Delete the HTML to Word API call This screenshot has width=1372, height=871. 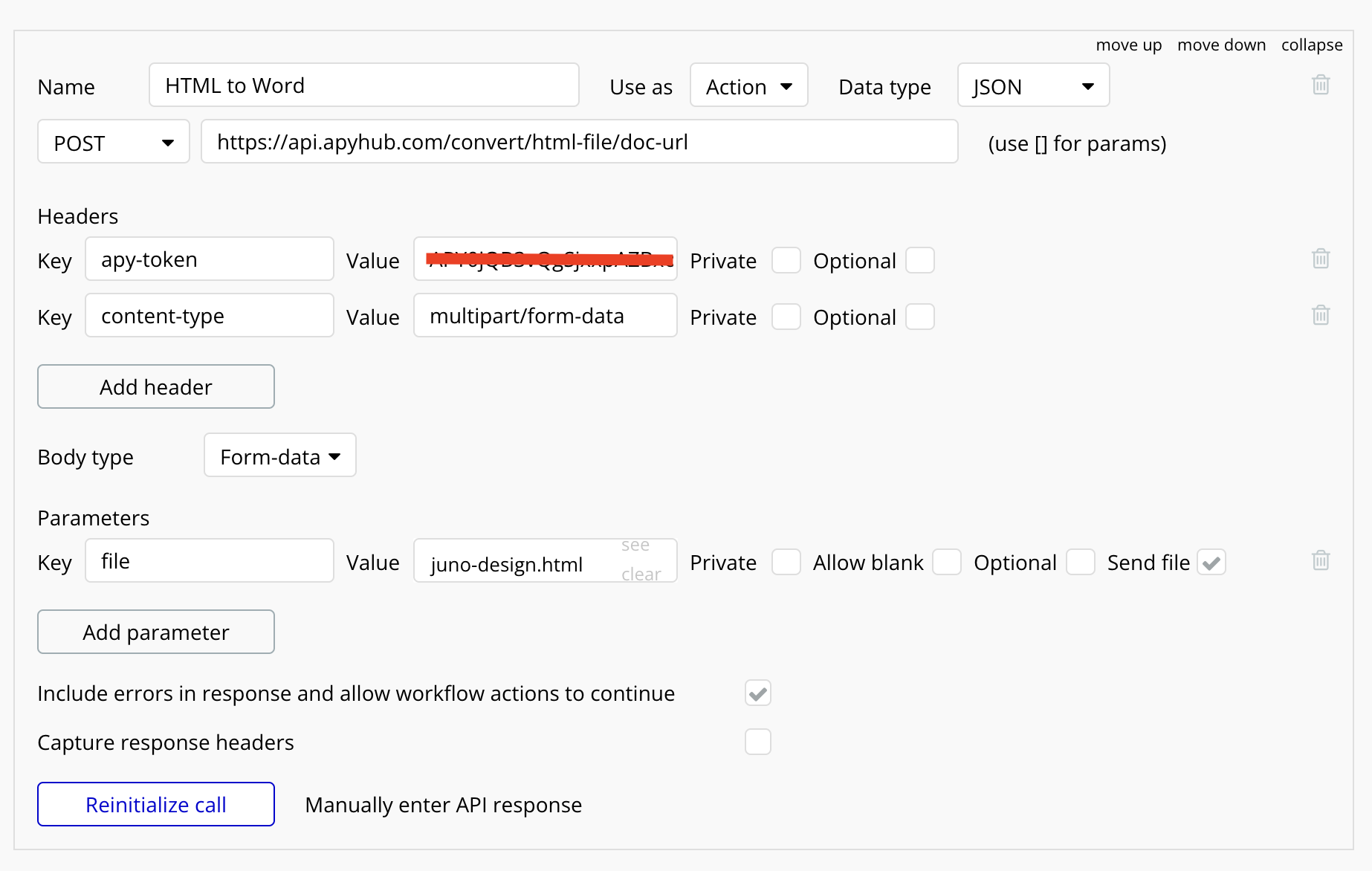pos(1321,85)
